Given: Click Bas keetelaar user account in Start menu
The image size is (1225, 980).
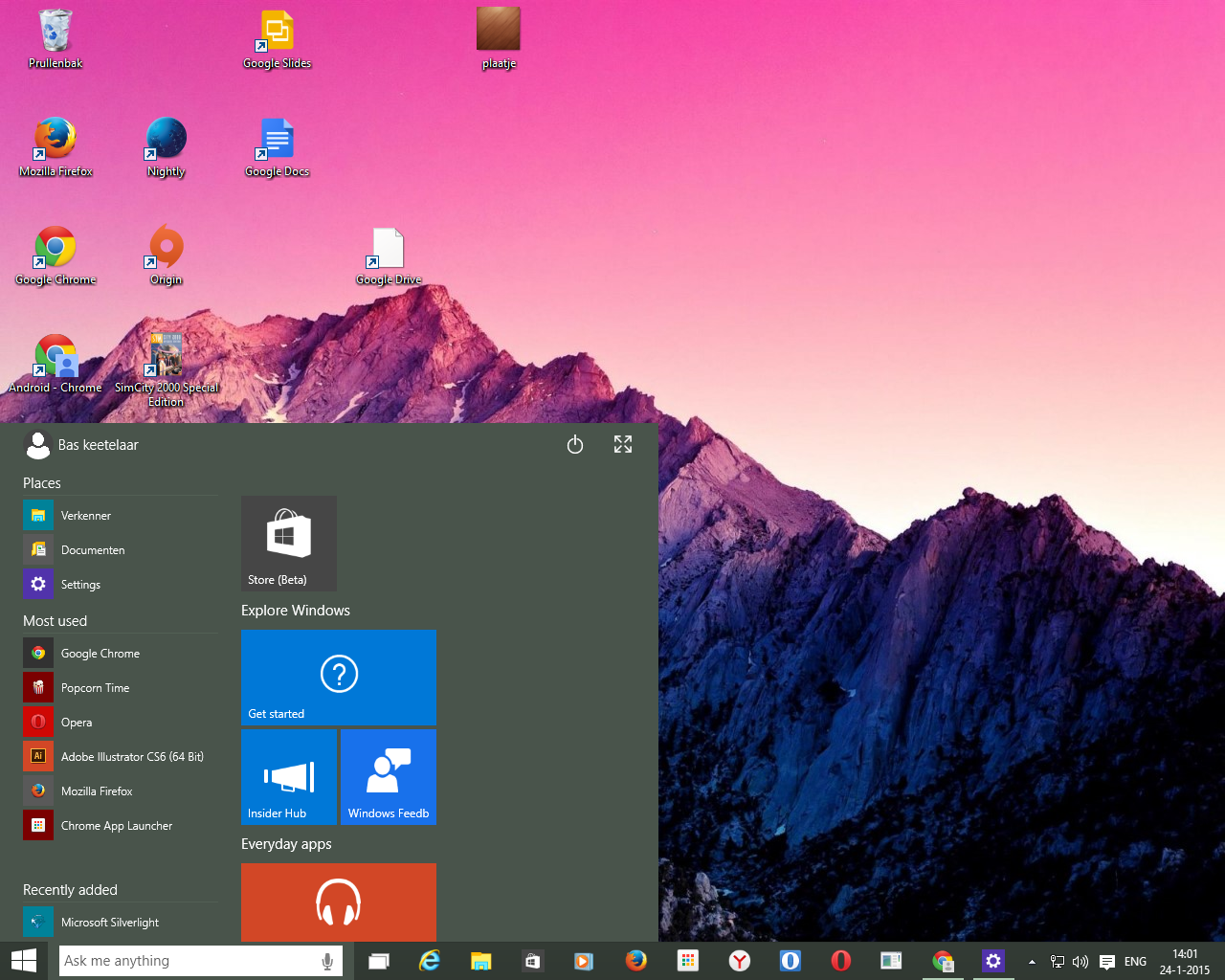Looking at the screenshot, I should click(x=81, y=445).
